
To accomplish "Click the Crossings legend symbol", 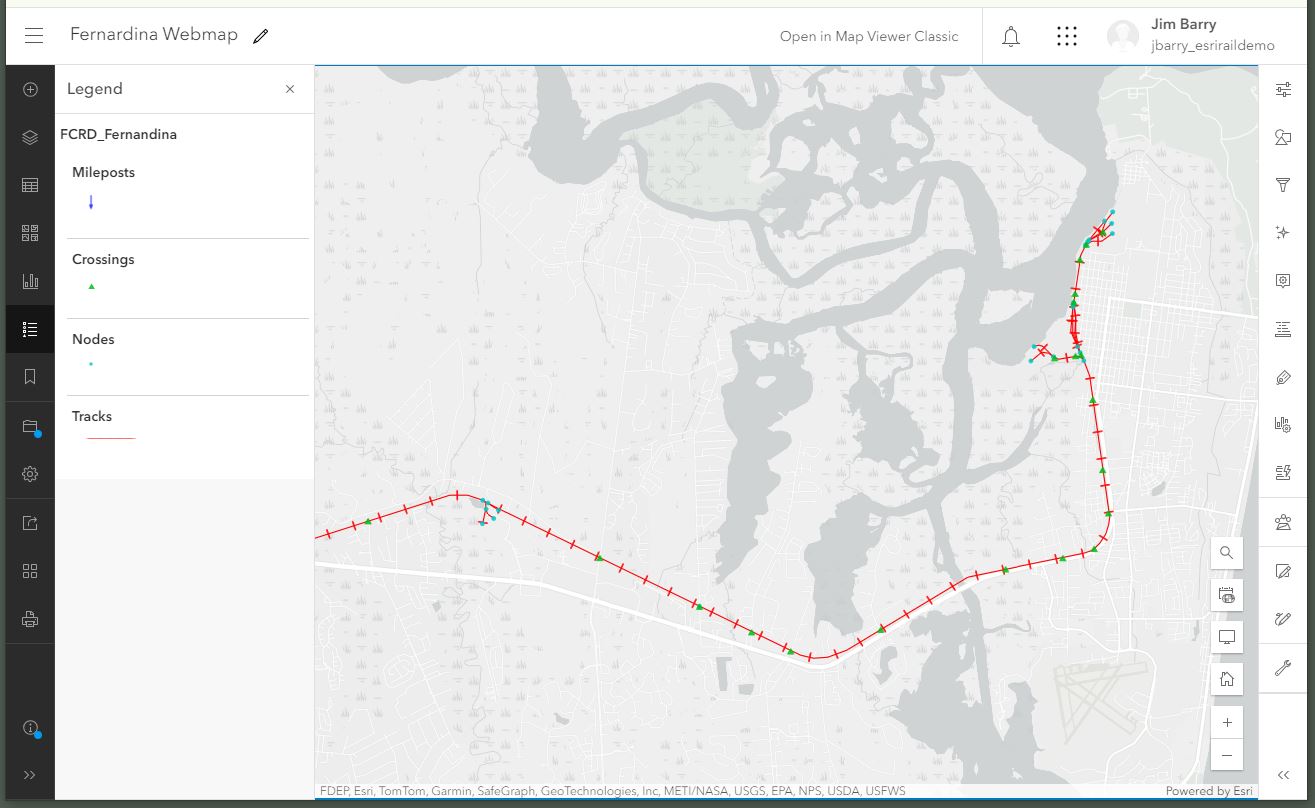I will [91, 286].
